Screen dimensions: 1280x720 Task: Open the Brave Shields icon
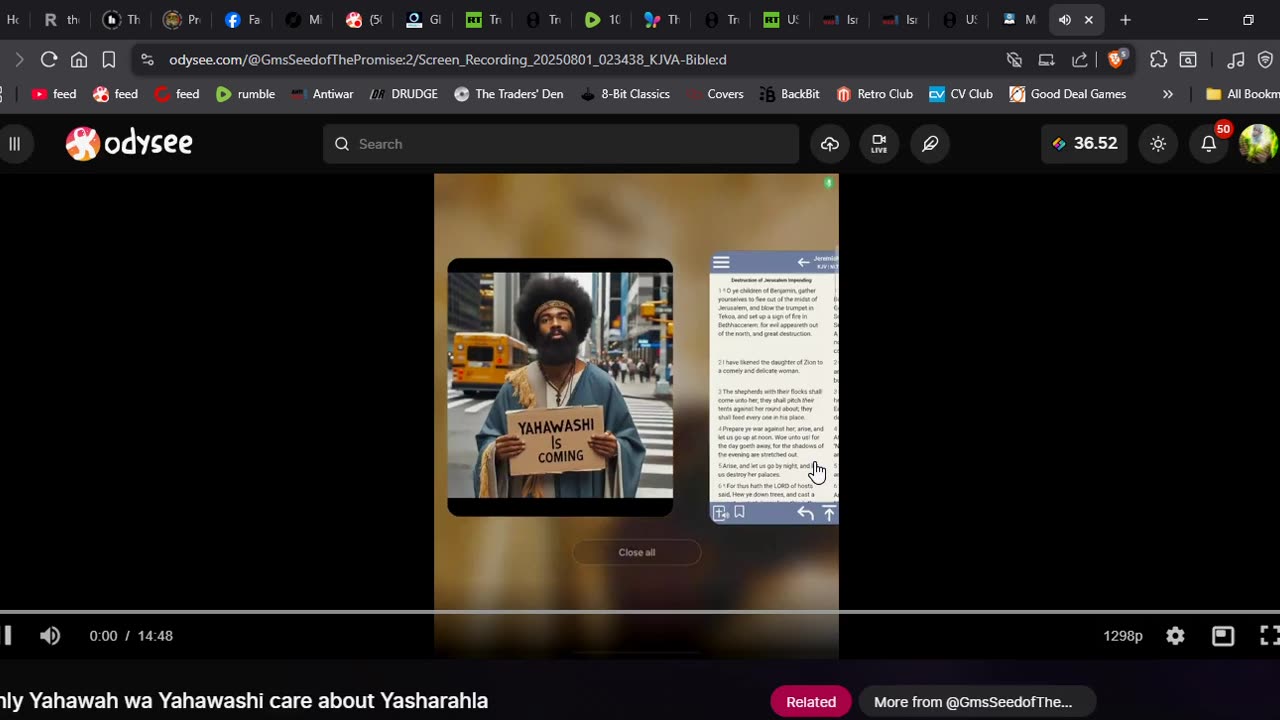pyautogui.click(x=1116, y=60)
